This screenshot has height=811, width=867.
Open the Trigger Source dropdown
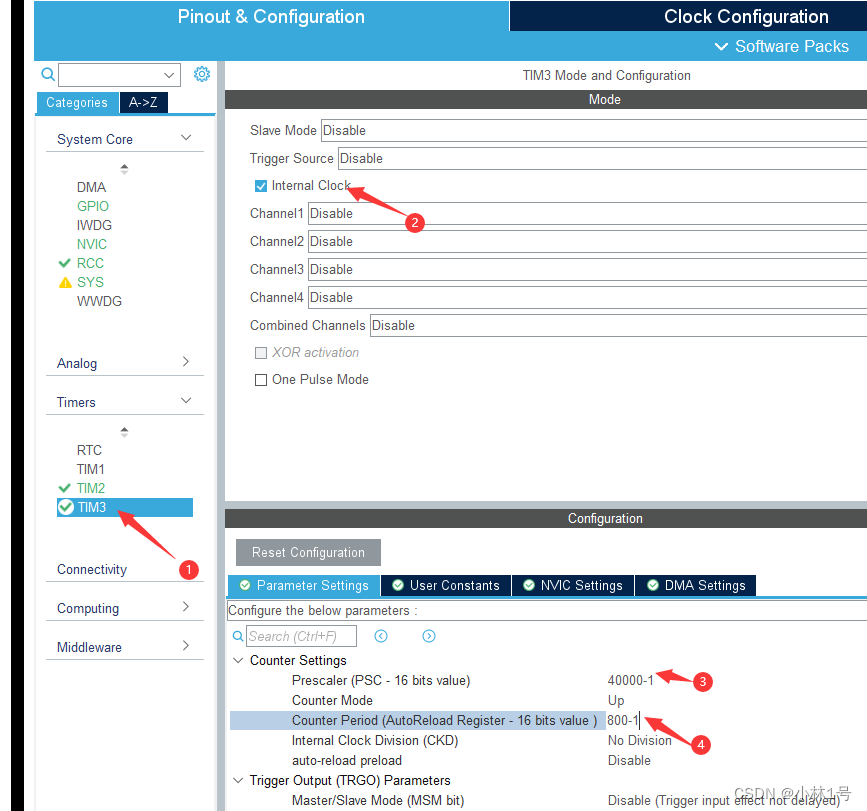[x=603, y=158]
